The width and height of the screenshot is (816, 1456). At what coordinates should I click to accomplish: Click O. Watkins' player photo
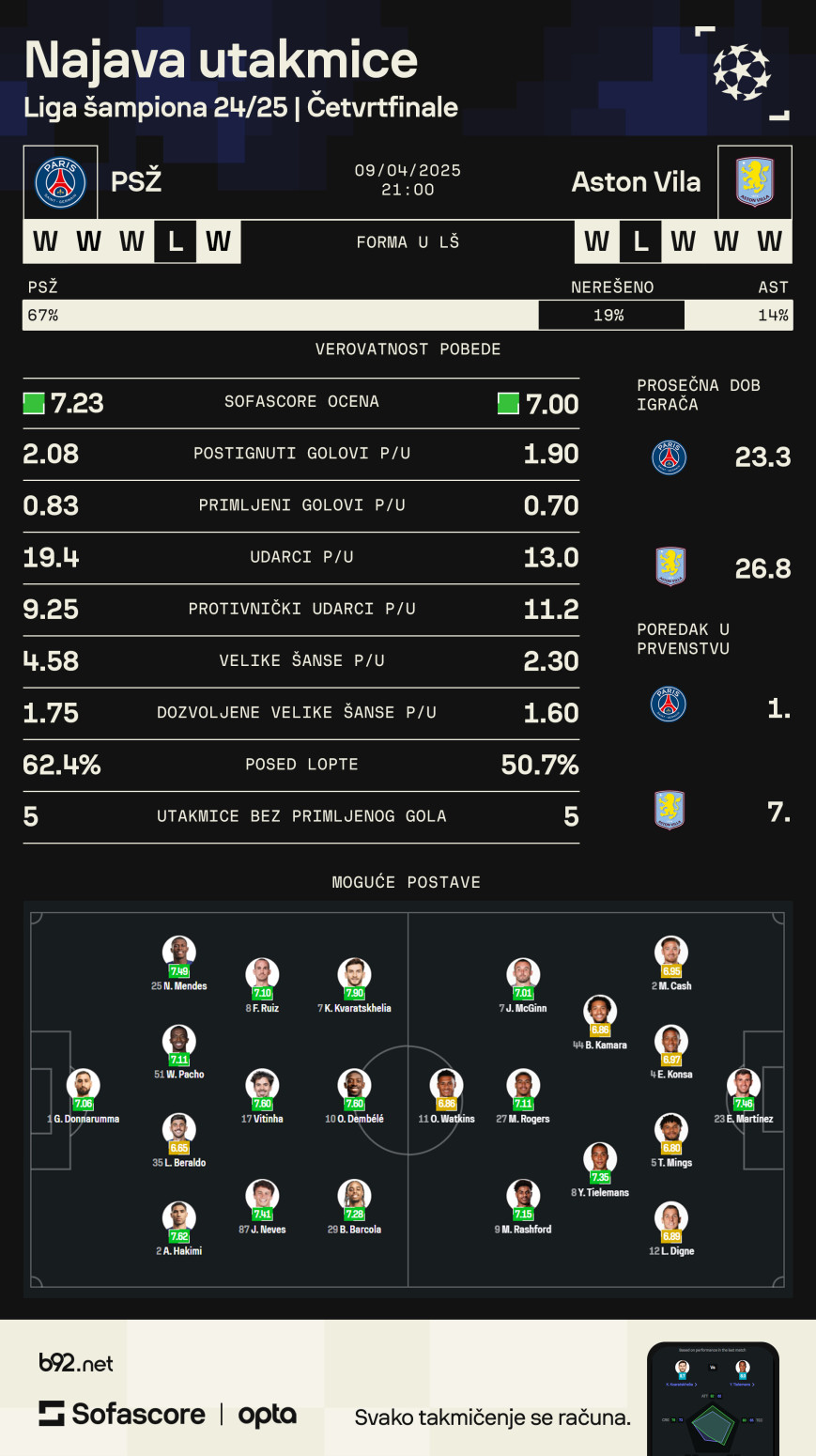446,1085
